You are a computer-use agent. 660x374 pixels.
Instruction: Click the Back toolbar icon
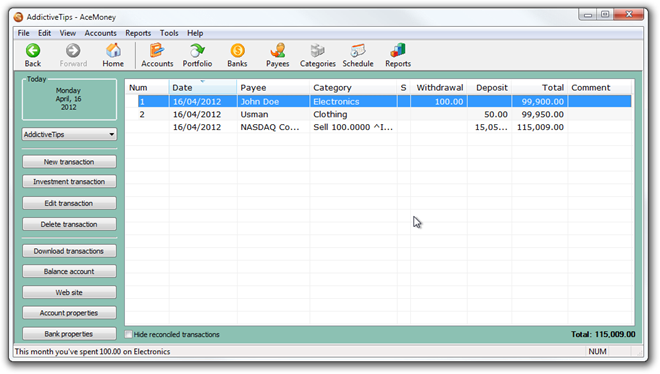33,55
